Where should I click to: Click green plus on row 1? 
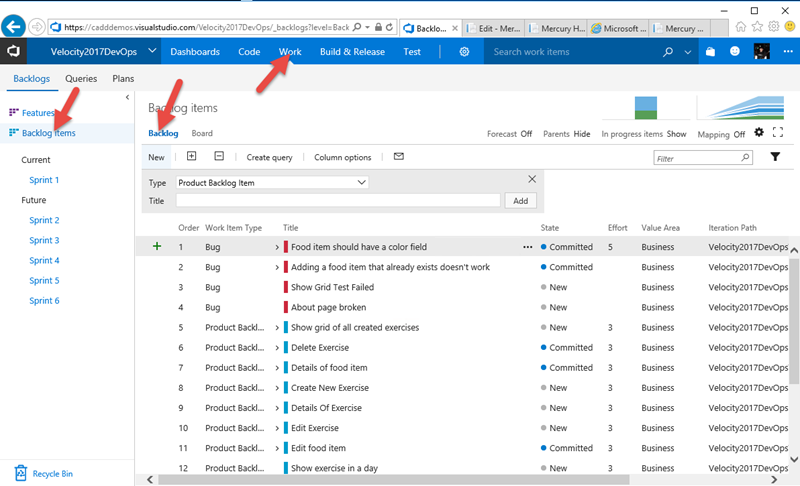point(157,246)
